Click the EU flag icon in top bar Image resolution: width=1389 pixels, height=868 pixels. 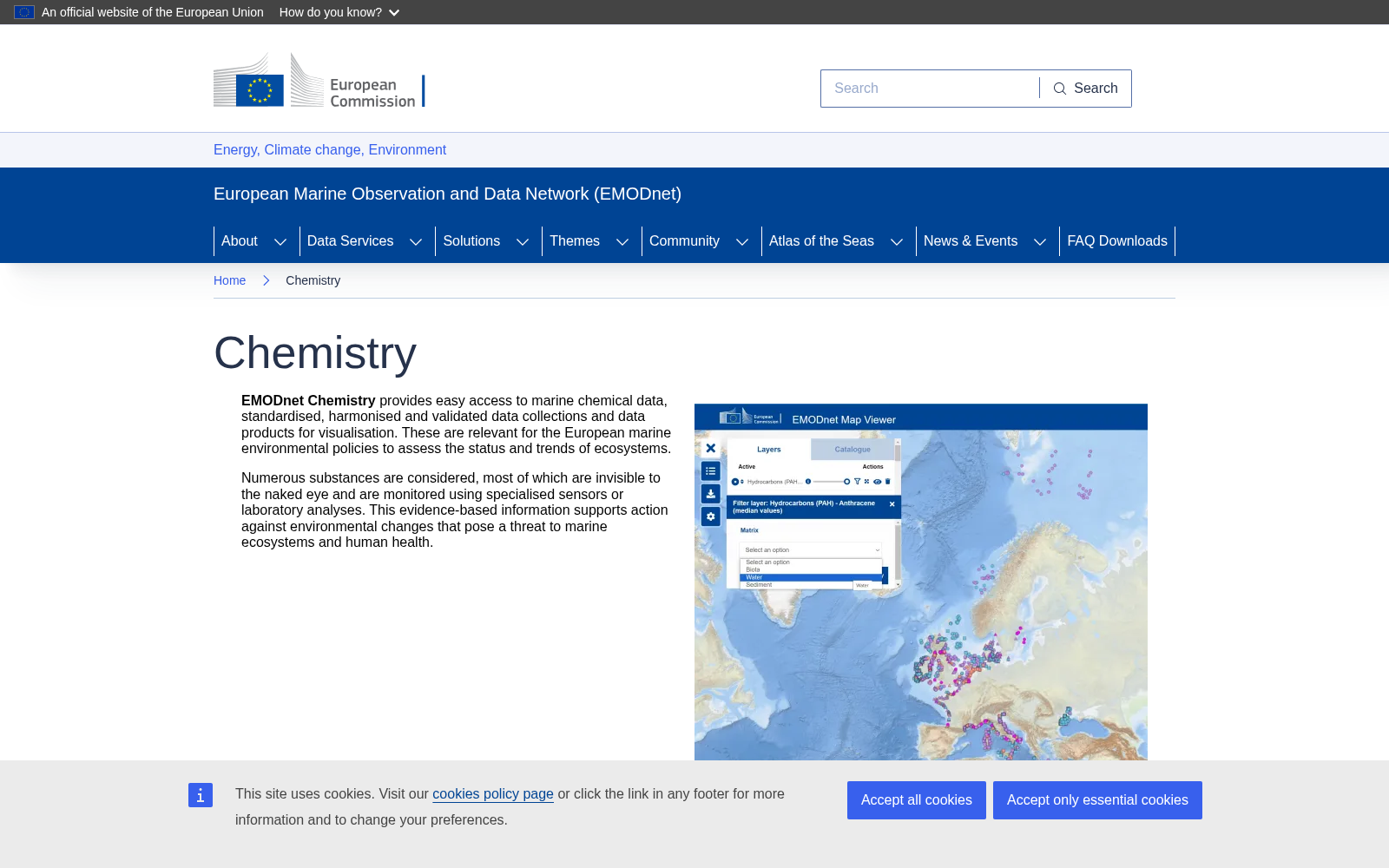[x=24, y=12]
